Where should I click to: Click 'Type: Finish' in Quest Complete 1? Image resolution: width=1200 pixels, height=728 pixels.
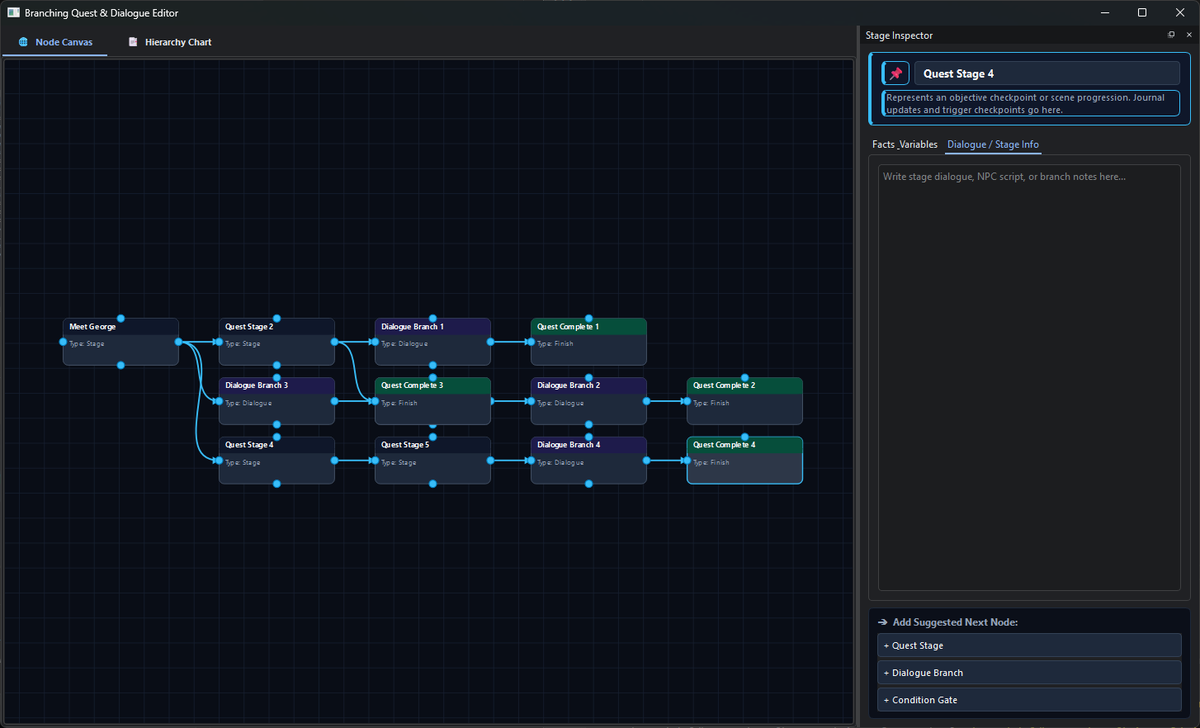pyautogui.click(x=553, y=344)
